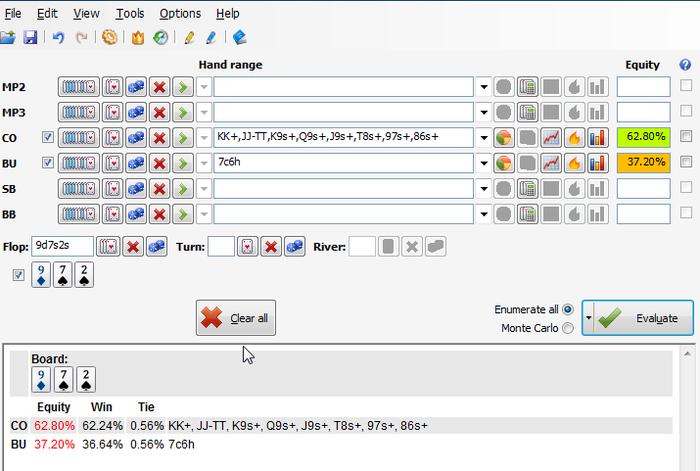Open flop card selector icon
The image size is (700, 471).
(x=108, y=246)
